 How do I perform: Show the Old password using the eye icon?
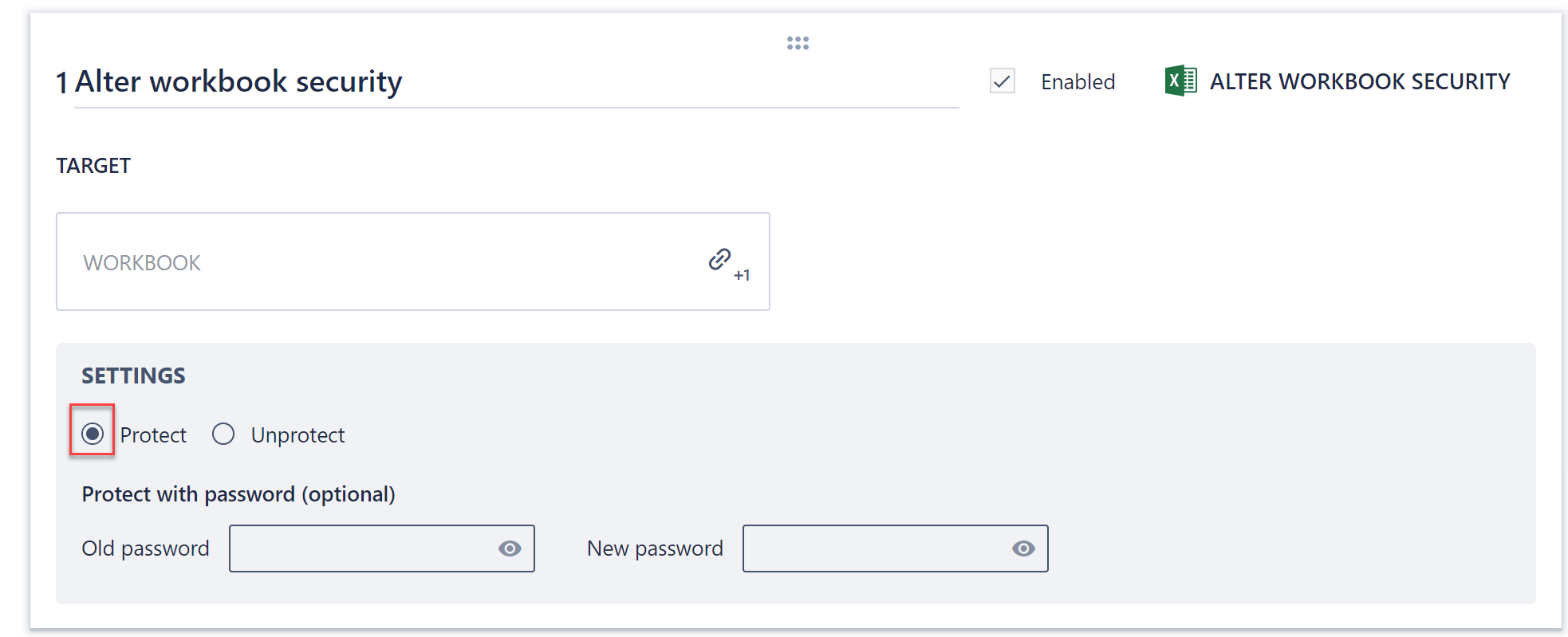tap(511, 549)
